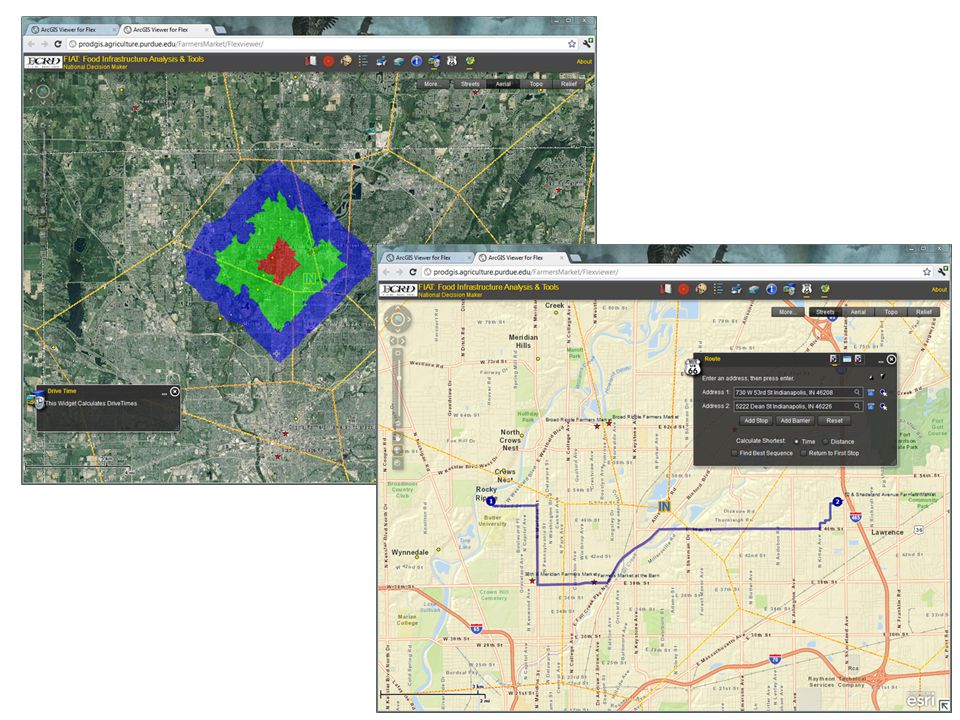The image size is (960, 720).
Task: Select Relief basemap in back window
Action: coord(568,84)
